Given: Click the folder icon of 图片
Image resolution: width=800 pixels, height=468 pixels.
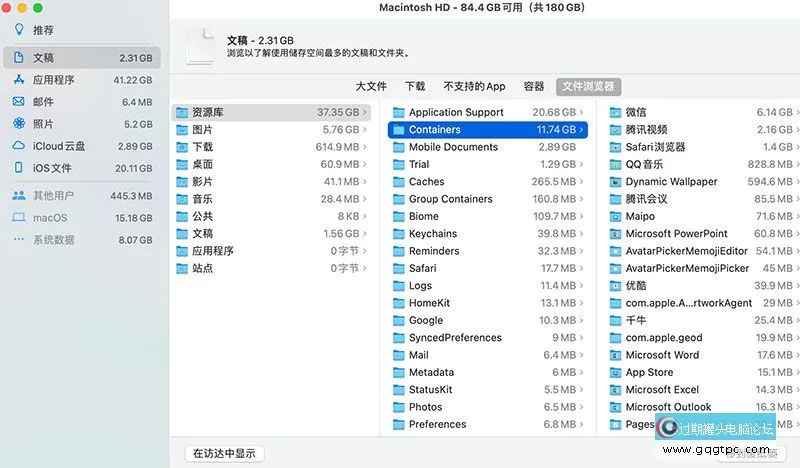Looking at the screenshot, I should point(182,130).
